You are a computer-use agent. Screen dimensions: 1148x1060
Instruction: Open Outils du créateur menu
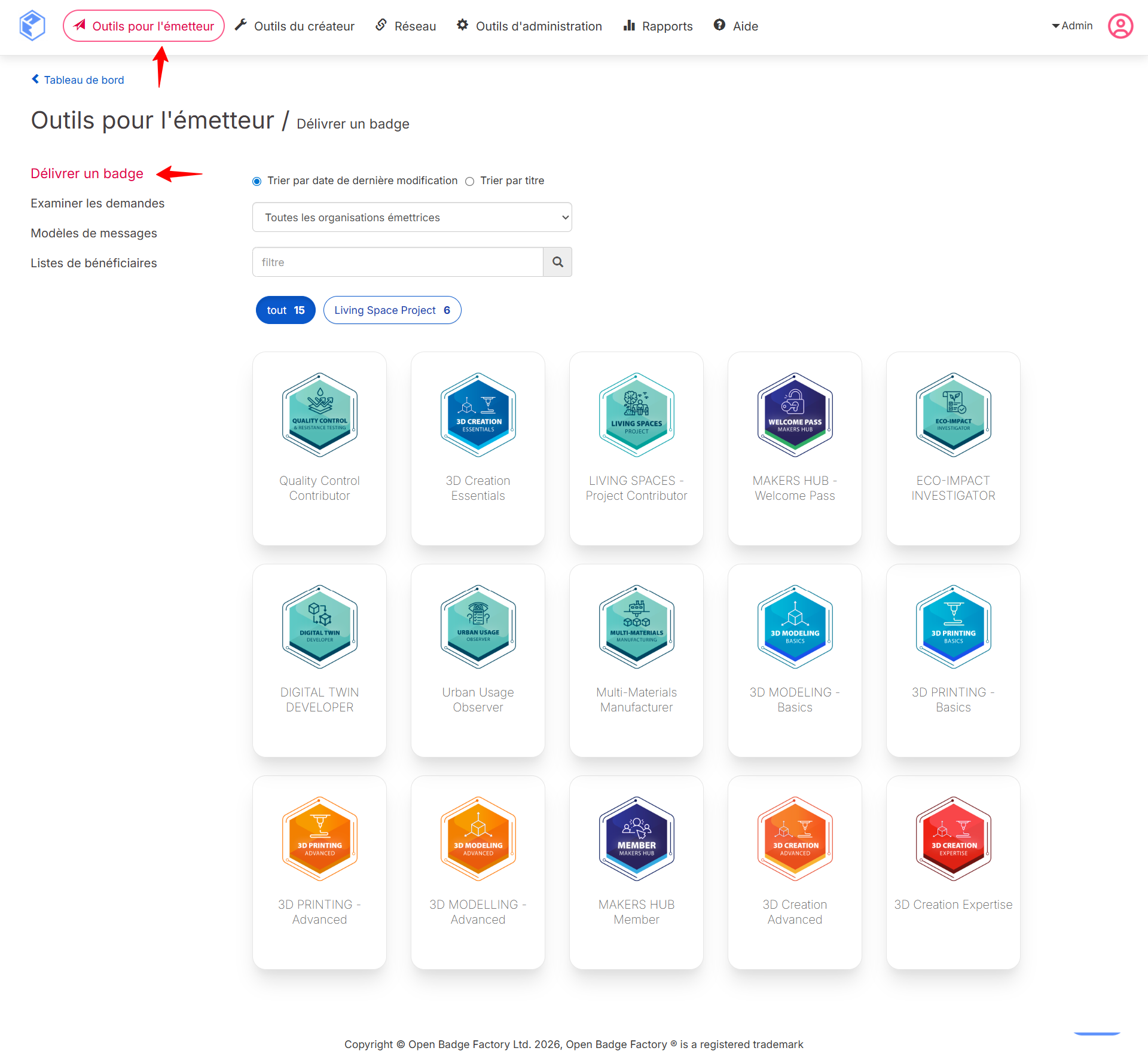coord(295,26)
